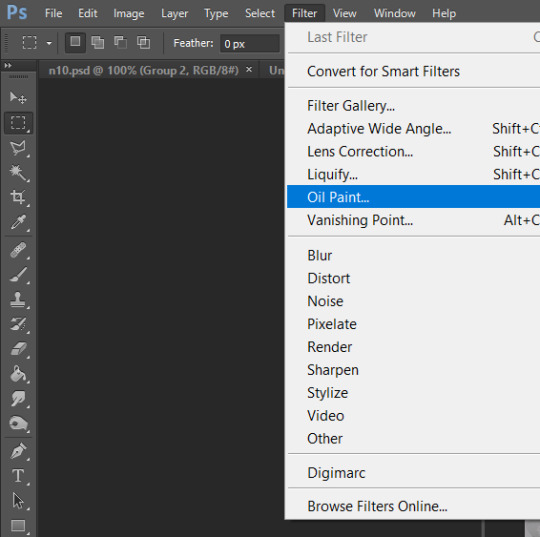Viewport: 540px width, 537px height.
Task: Select the Pen tool
Action: (18, 451)
